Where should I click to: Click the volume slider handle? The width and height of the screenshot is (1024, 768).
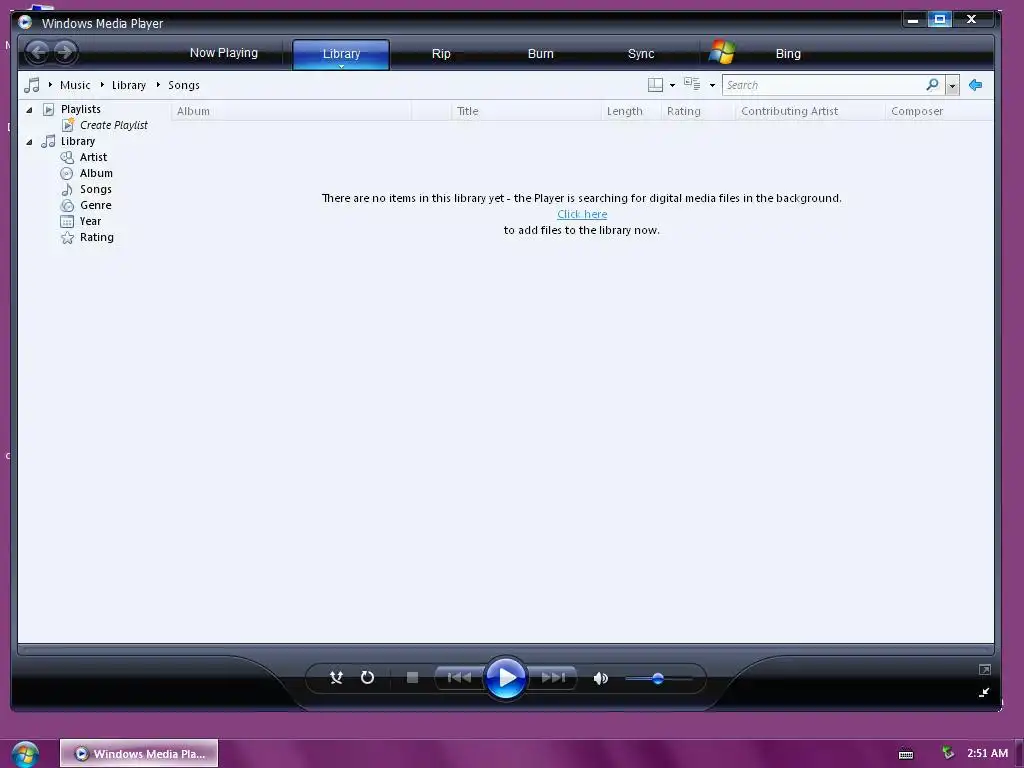(658, 679)
